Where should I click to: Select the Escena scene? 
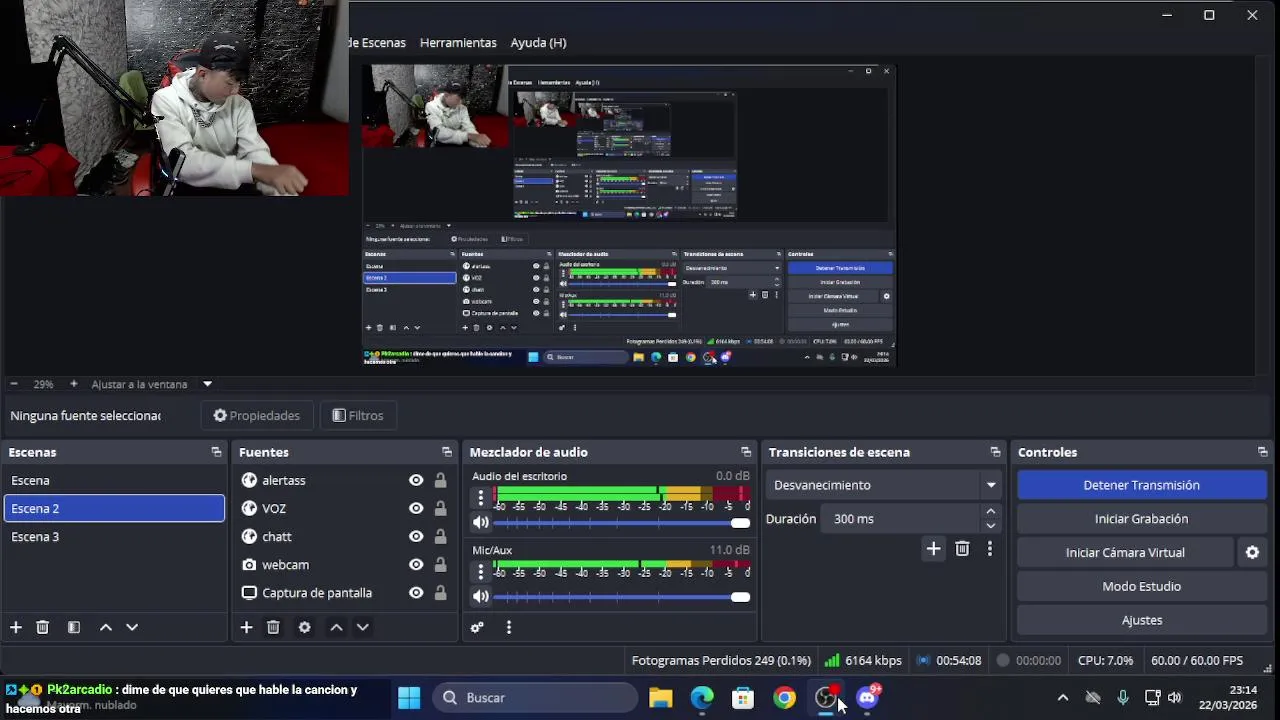point(114,480)
